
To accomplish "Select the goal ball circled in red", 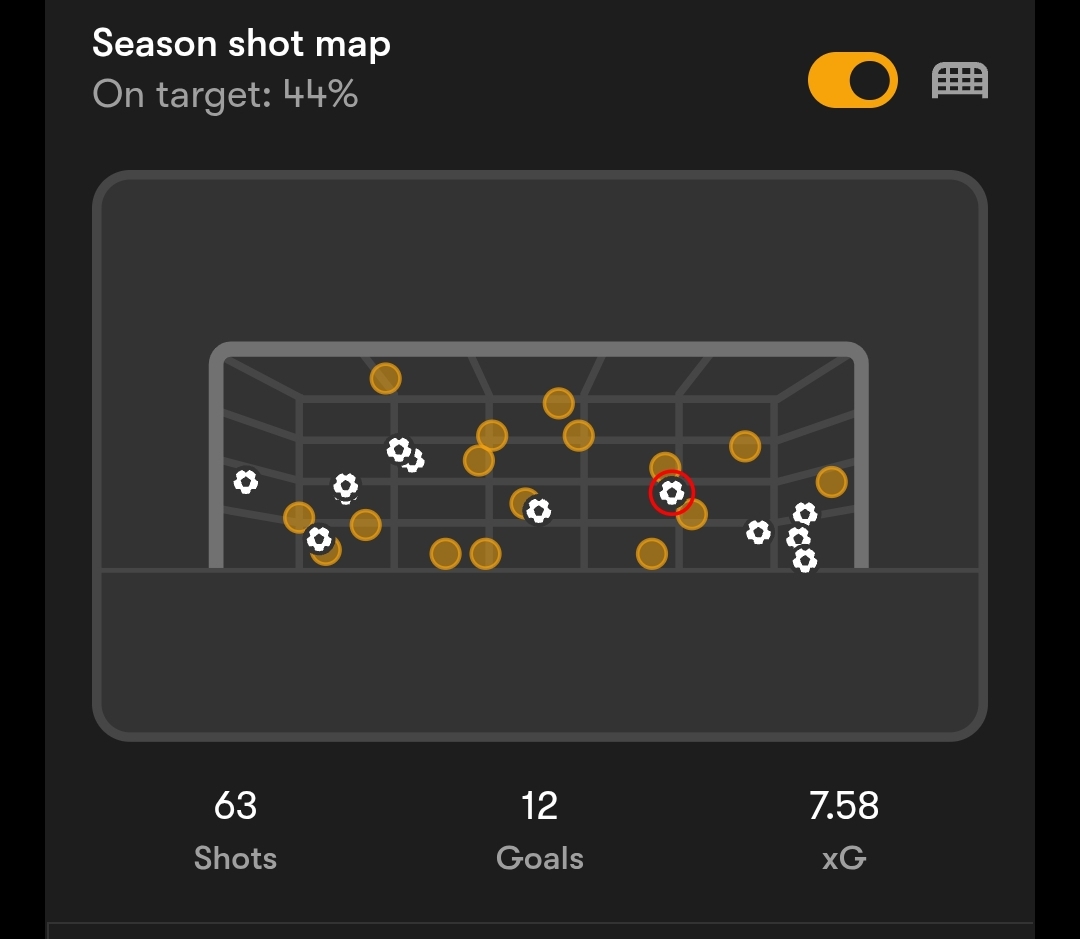I will [672, 493].
